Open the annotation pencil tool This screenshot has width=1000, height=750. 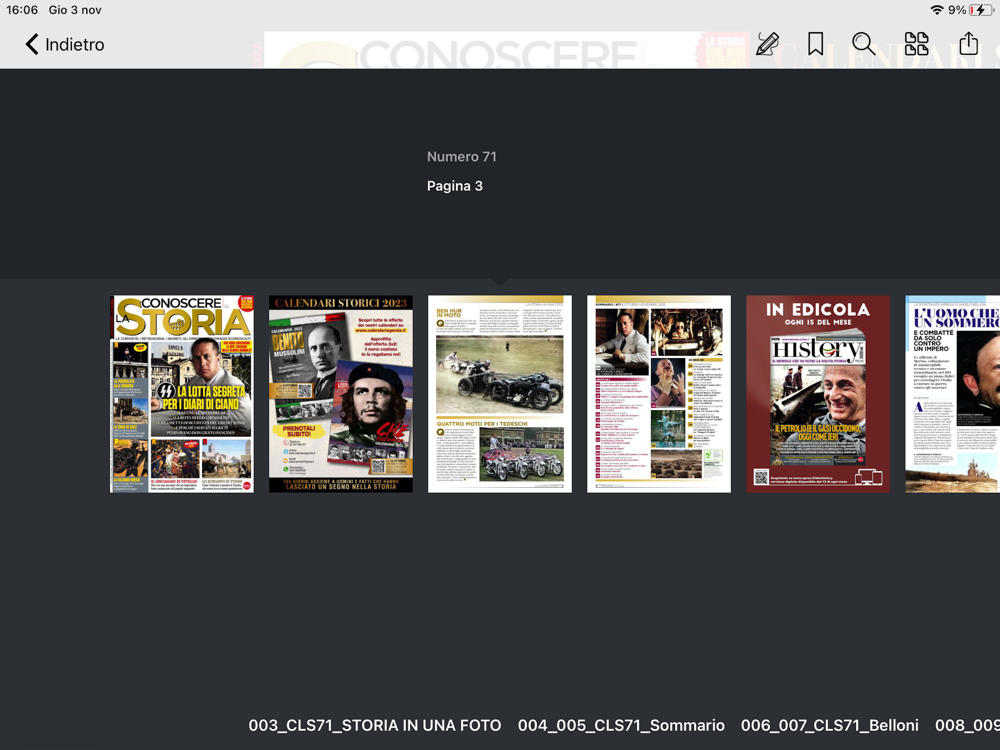(x=767, y=44)
